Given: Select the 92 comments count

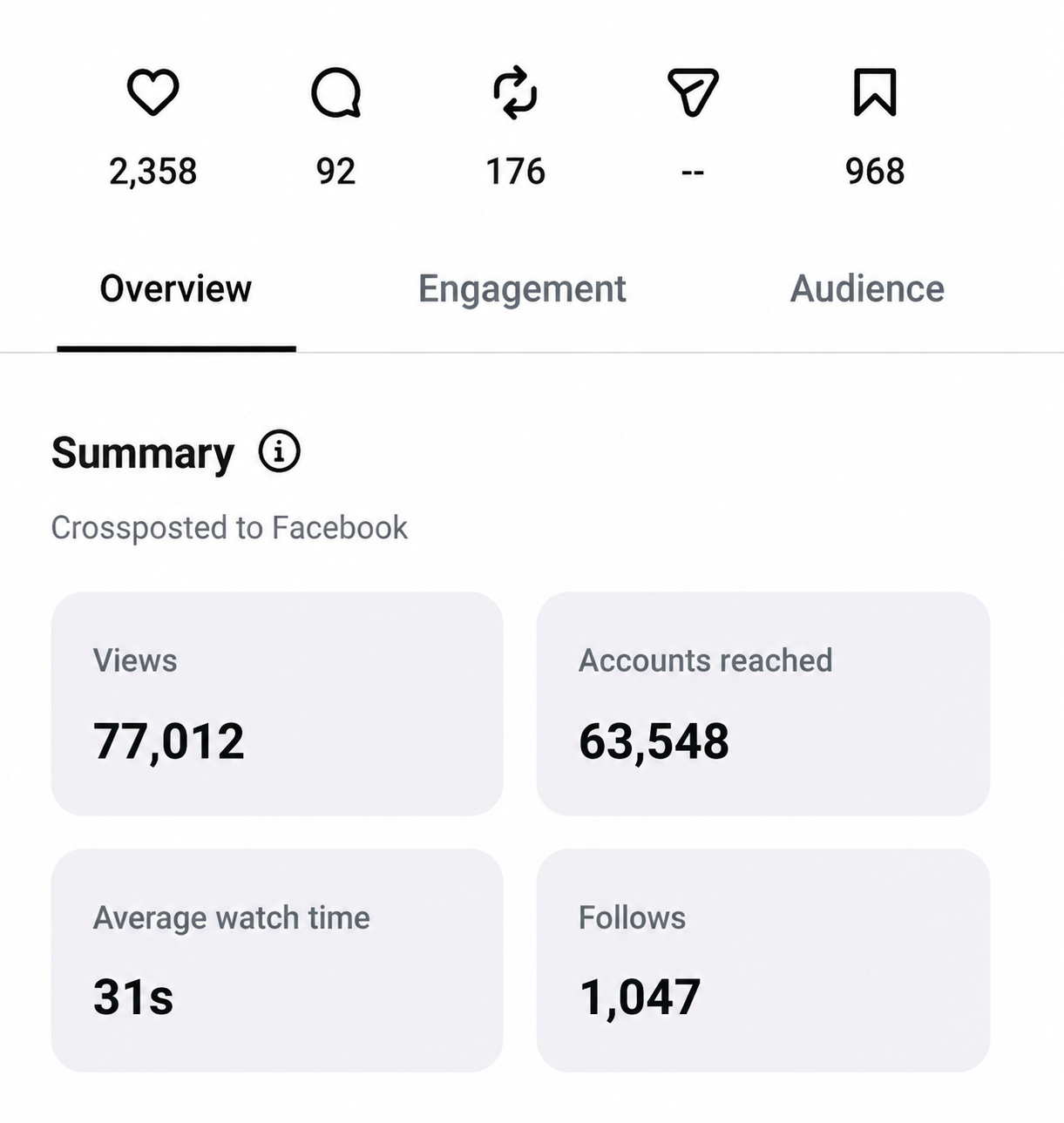Looking at the screenshot, I should point(335,171).
